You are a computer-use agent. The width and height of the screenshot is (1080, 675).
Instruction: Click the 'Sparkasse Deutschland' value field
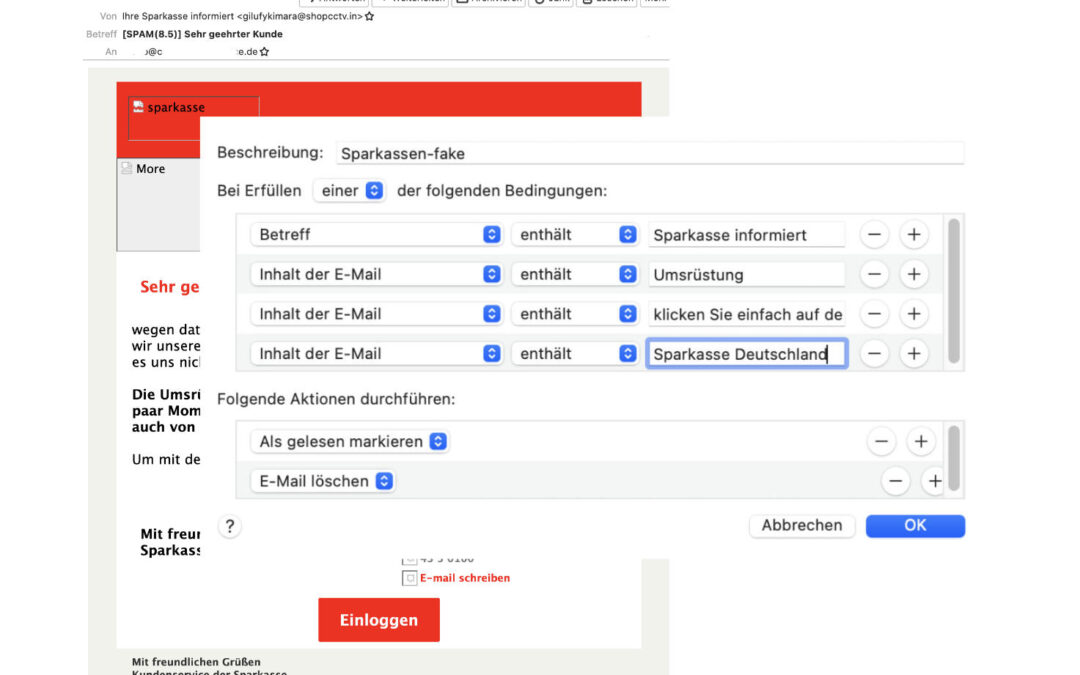point(747,354)
